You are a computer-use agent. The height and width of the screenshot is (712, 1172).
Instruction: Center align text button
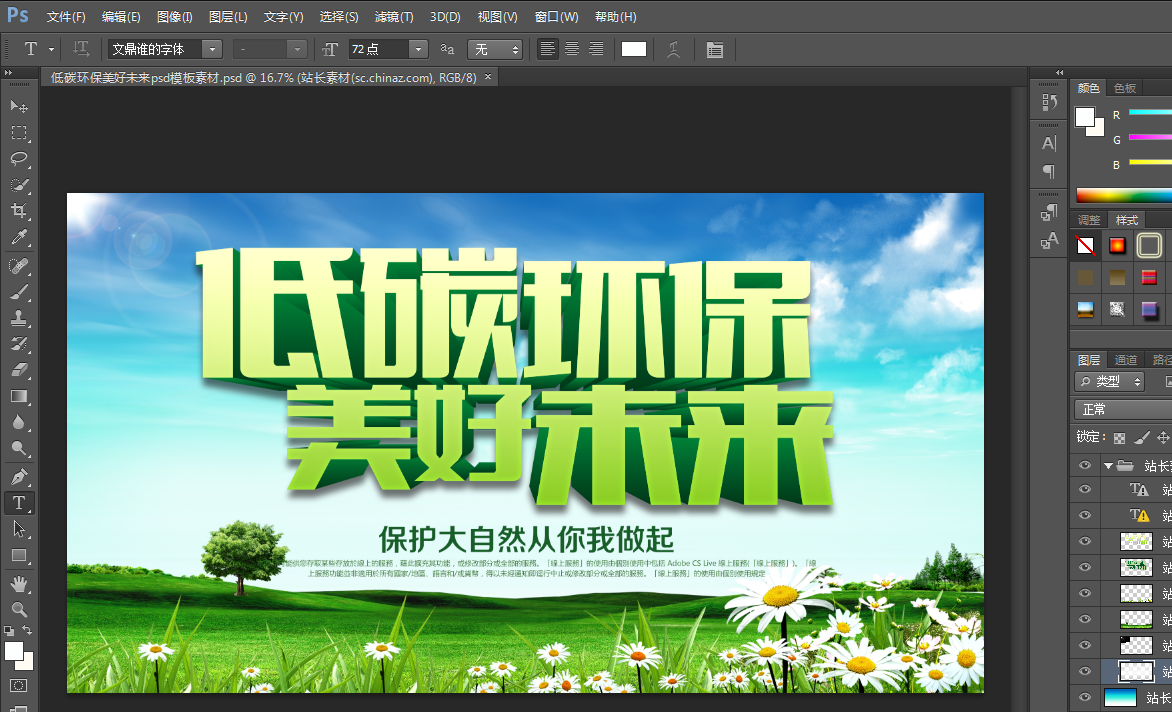572,49
